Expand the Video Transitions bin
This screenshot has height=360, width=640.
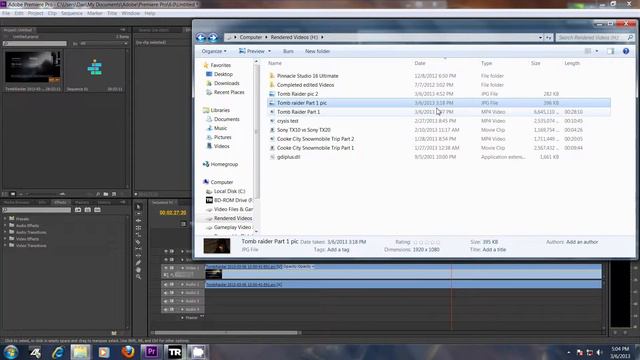(5, 245)
